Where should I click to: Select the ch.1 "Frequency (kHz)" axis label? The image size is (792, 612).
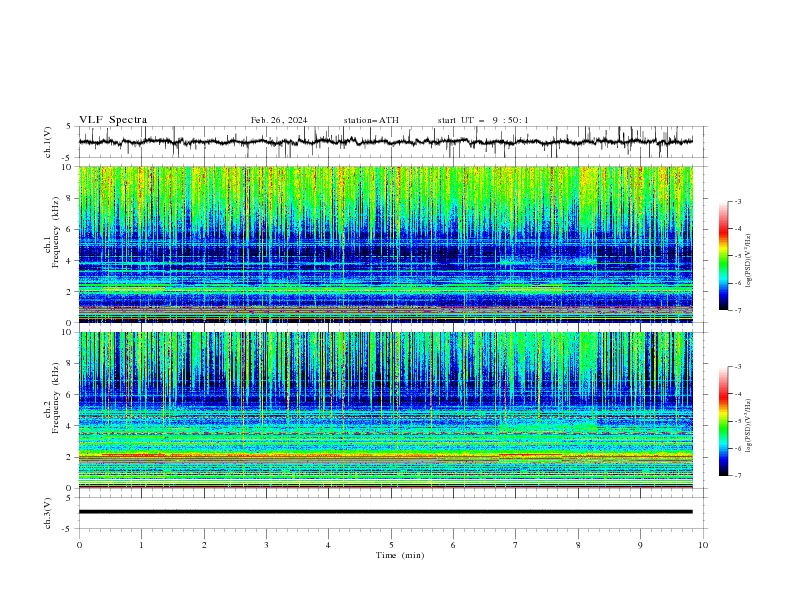[x=56, y=233]
